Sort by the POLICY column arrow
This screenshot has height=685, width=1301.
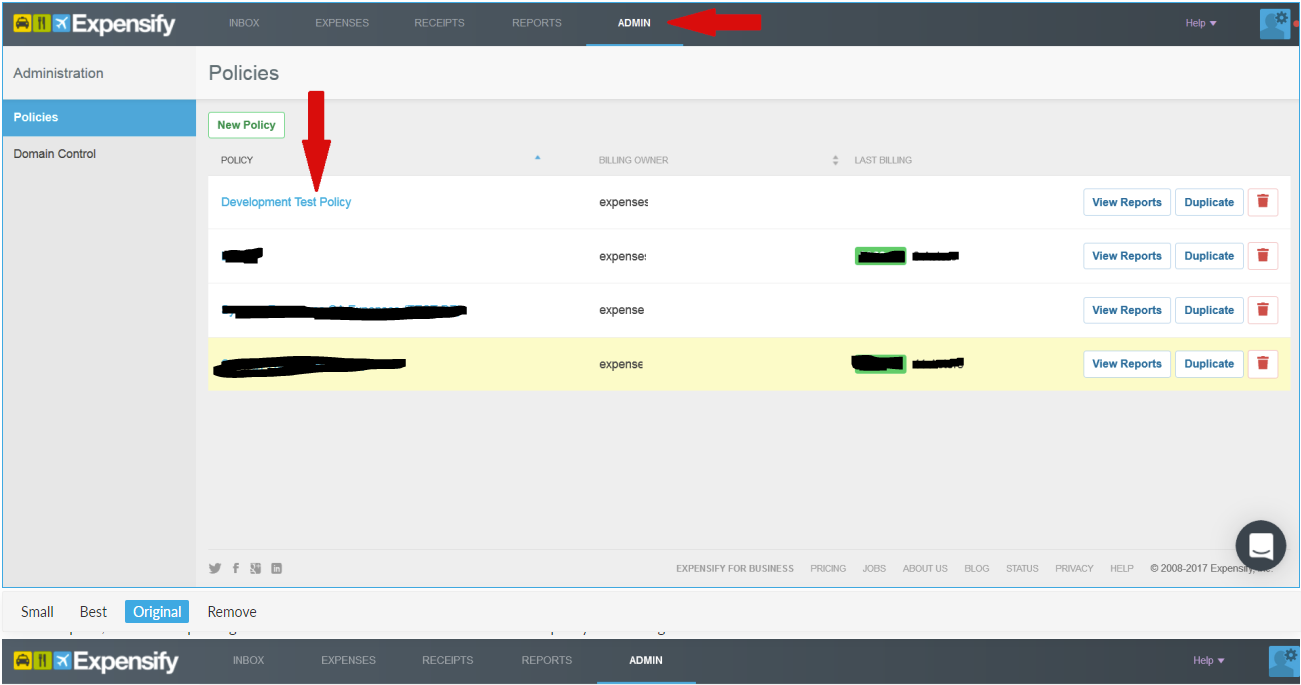click(537, 158)
